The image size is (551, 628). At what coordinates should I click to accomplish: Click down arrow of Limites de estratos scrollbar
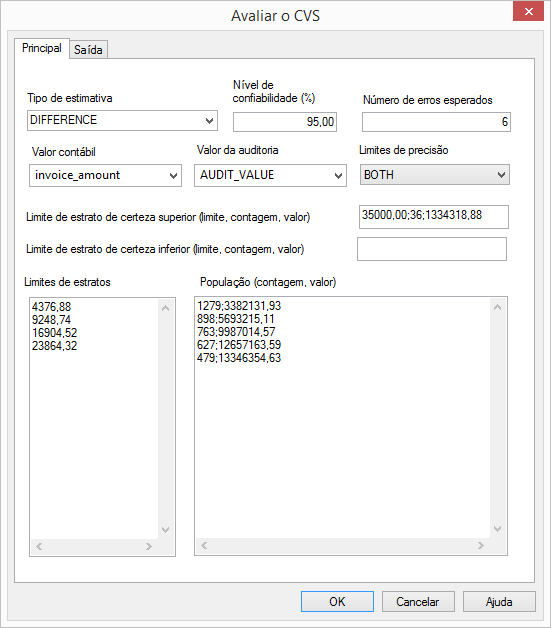click(x=165, y=530)
